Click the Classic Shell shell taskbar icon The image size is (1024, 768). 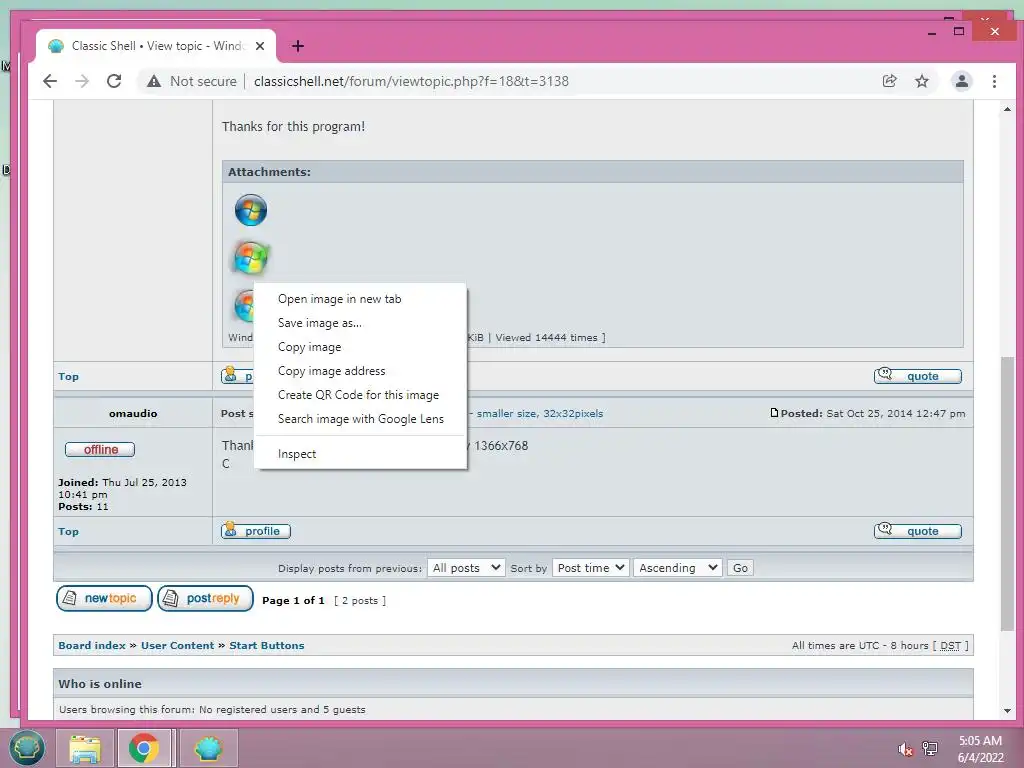click(208, 748)
